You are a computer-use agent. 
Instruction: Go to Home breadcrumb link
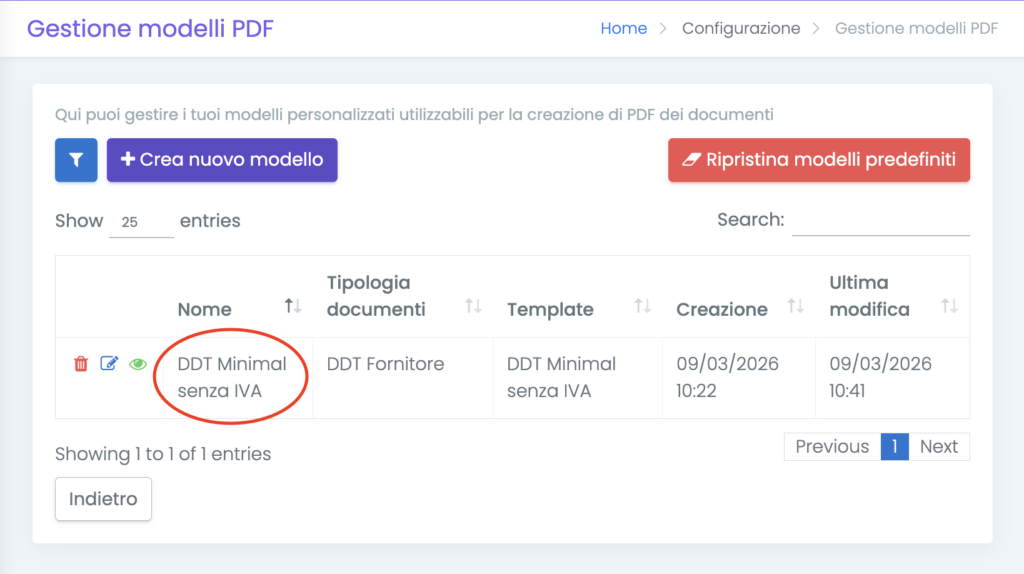(x=623, y=28)
